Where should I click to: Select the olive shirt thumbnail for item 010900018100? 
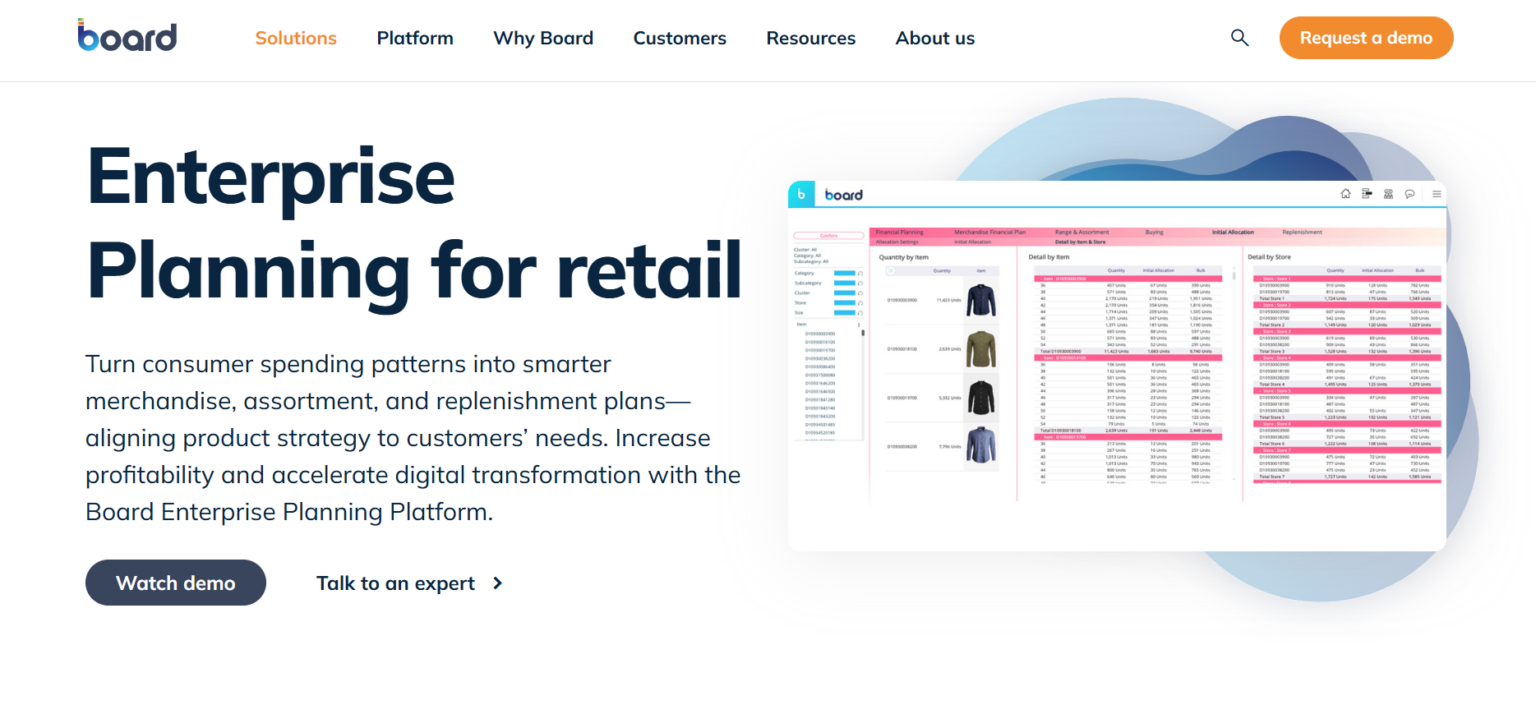pos(982,349)
